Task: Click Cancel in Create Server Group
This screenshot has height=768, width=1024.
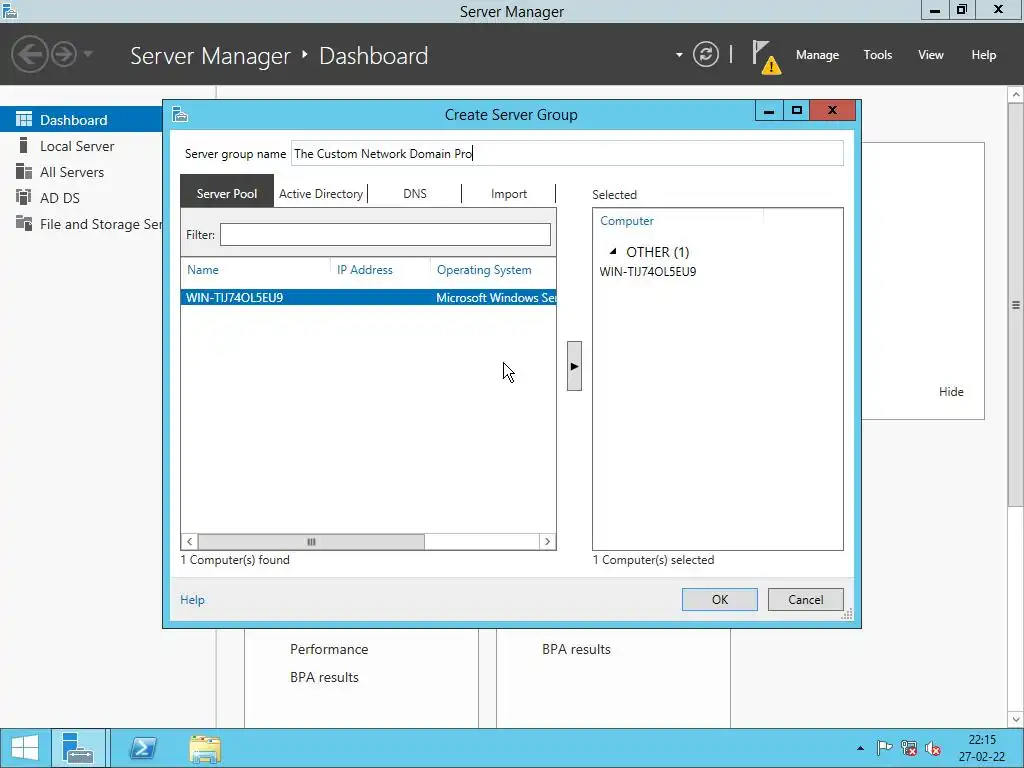Action: [805, 600]
